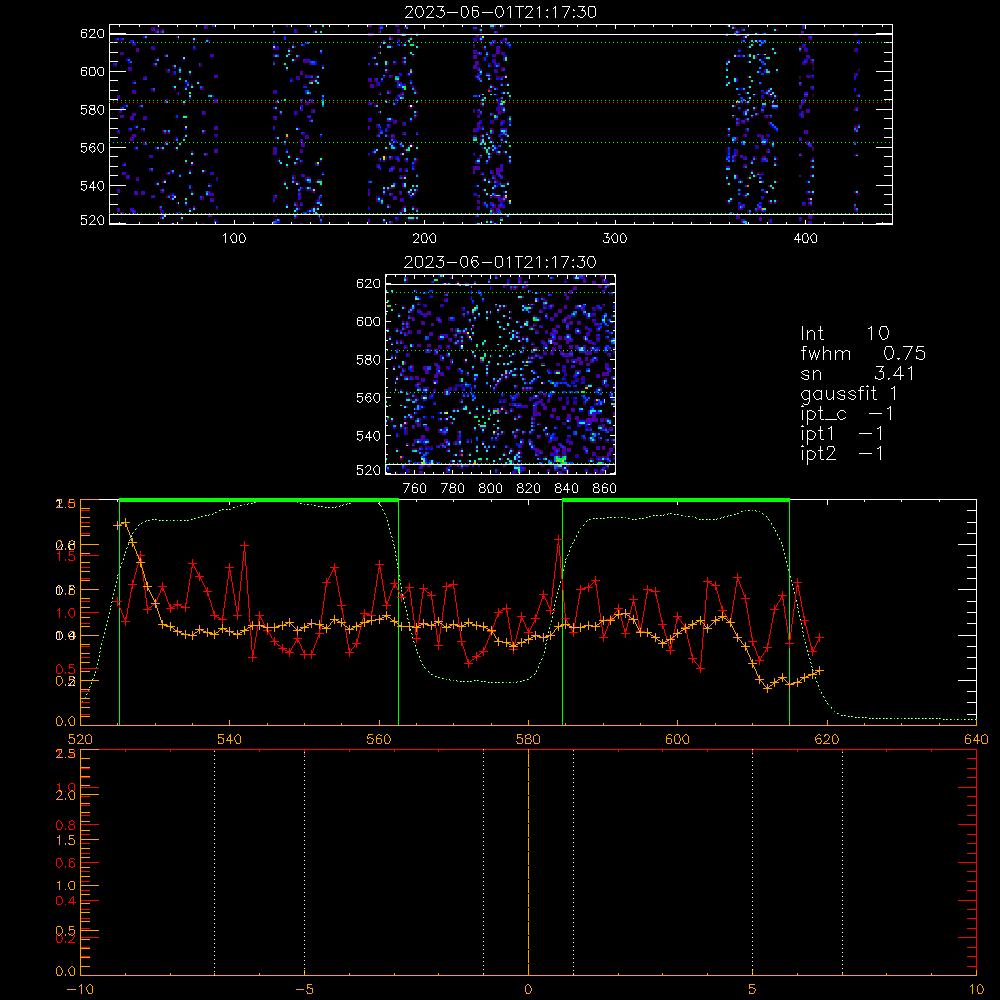The image size is (1000, 1000).
Task: Click the 'ipt1 -1' label
Action: point(842,434)
